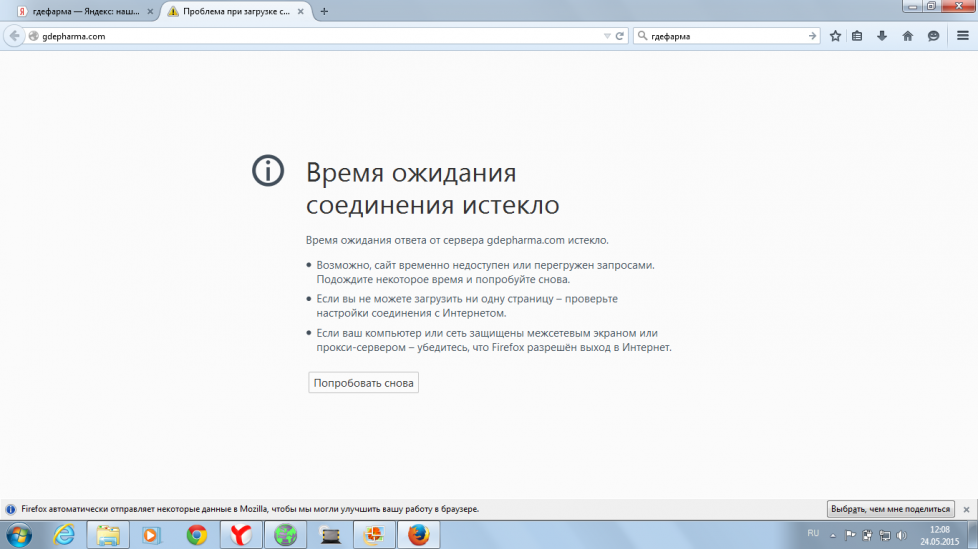
Task: Click Выбрать, чем мне поделиться button
Action: (889, 509)
